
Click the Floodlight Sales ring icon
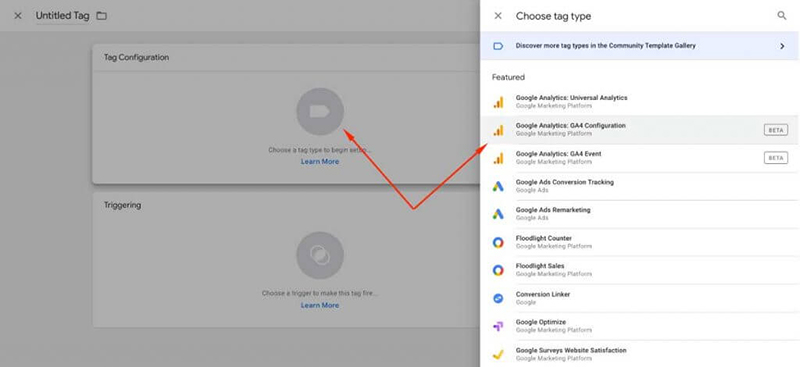coord(498,271)
